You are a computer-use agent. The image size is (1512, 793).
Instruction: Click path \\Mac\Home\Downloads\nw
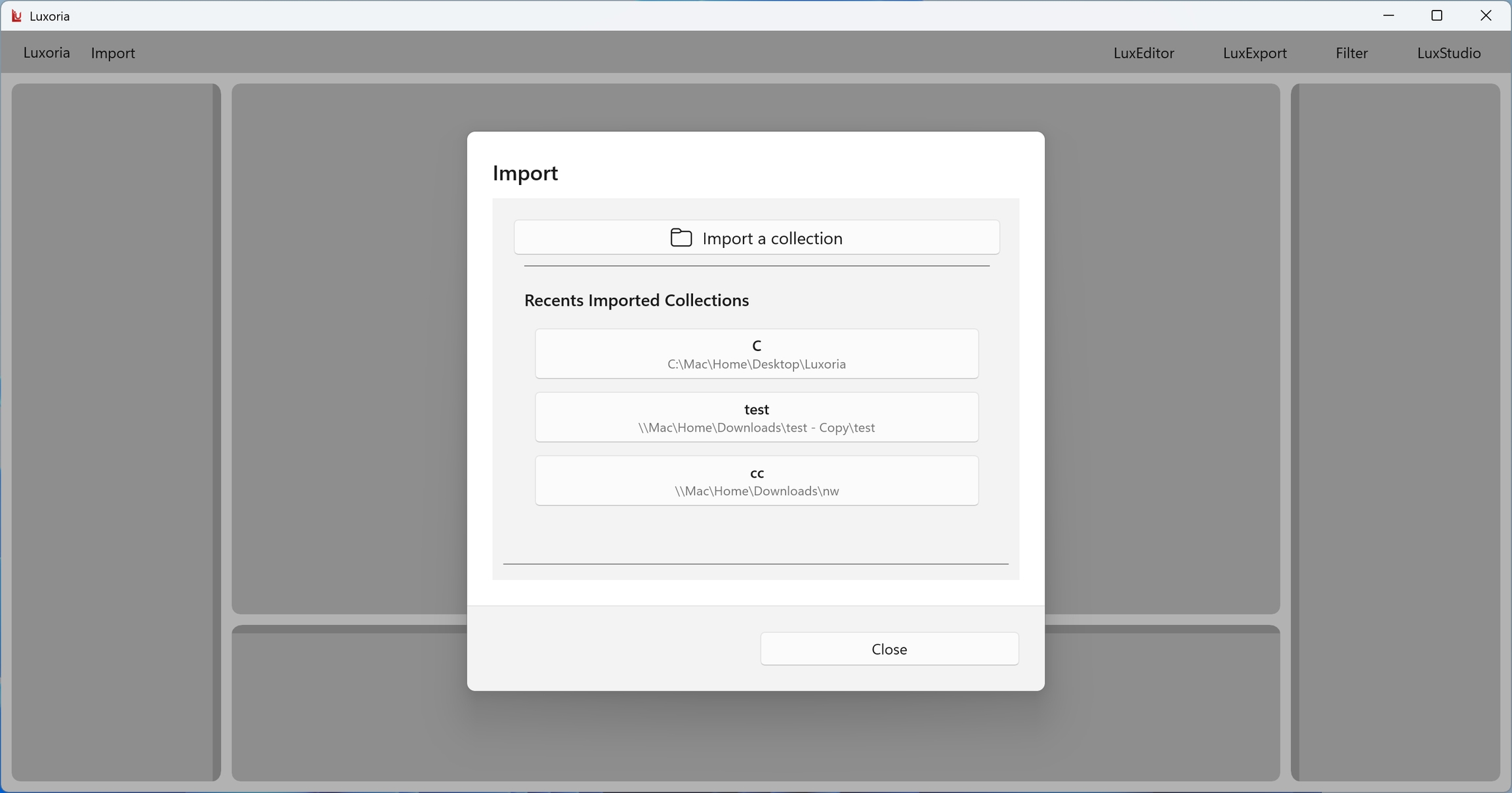756,491
